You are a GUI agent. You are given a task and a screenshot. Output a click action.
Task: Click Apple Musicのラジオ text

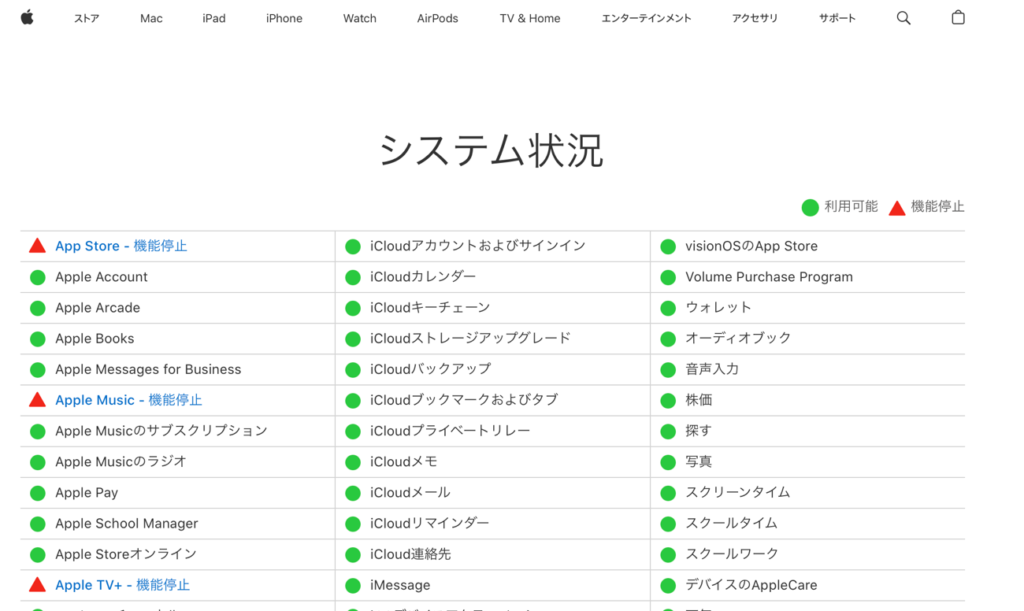pyautogui.click(x=121, y=462)
